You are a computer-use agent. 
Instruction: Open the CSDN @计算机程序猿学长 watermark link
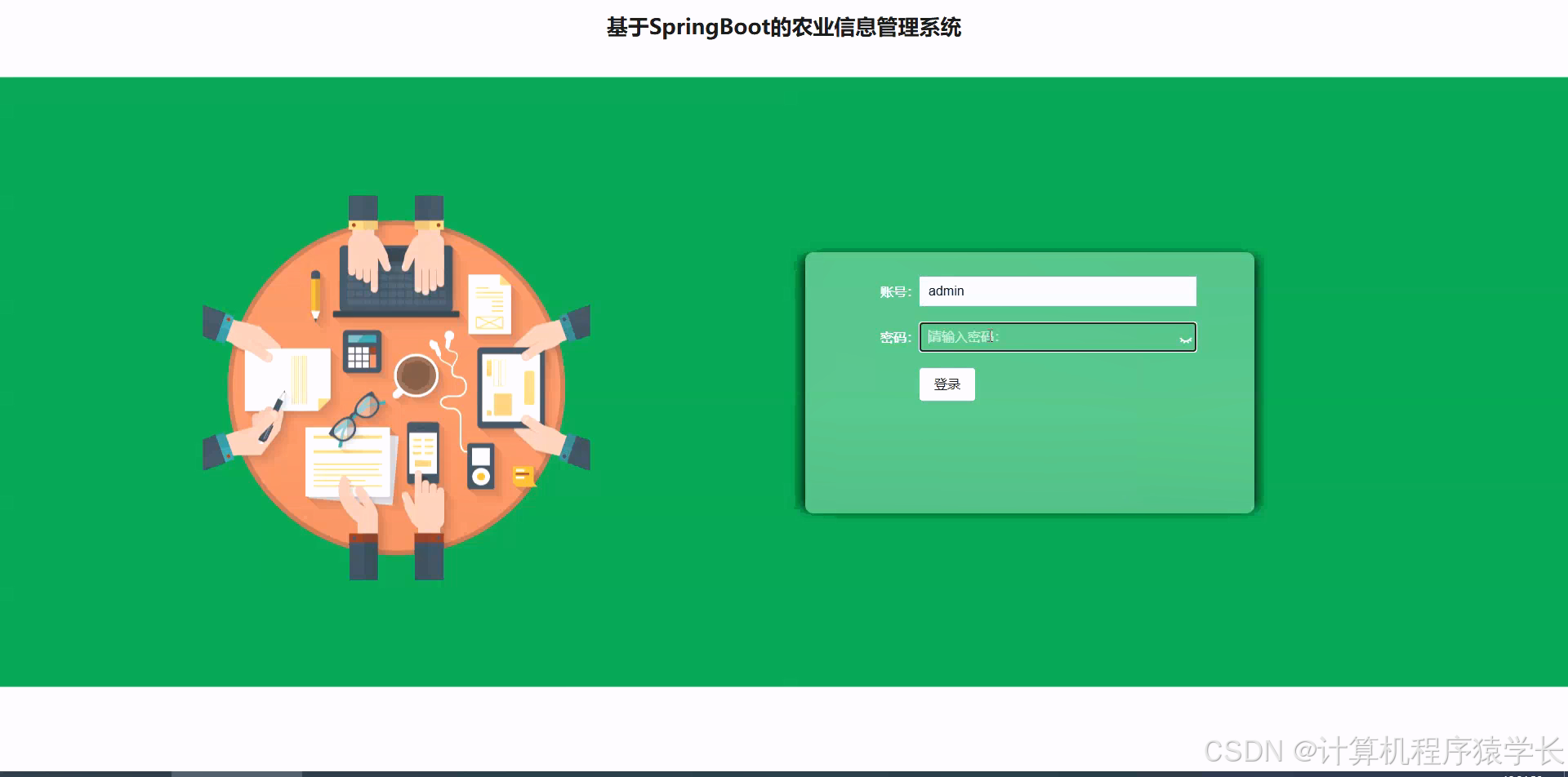tap(1379, 747)
